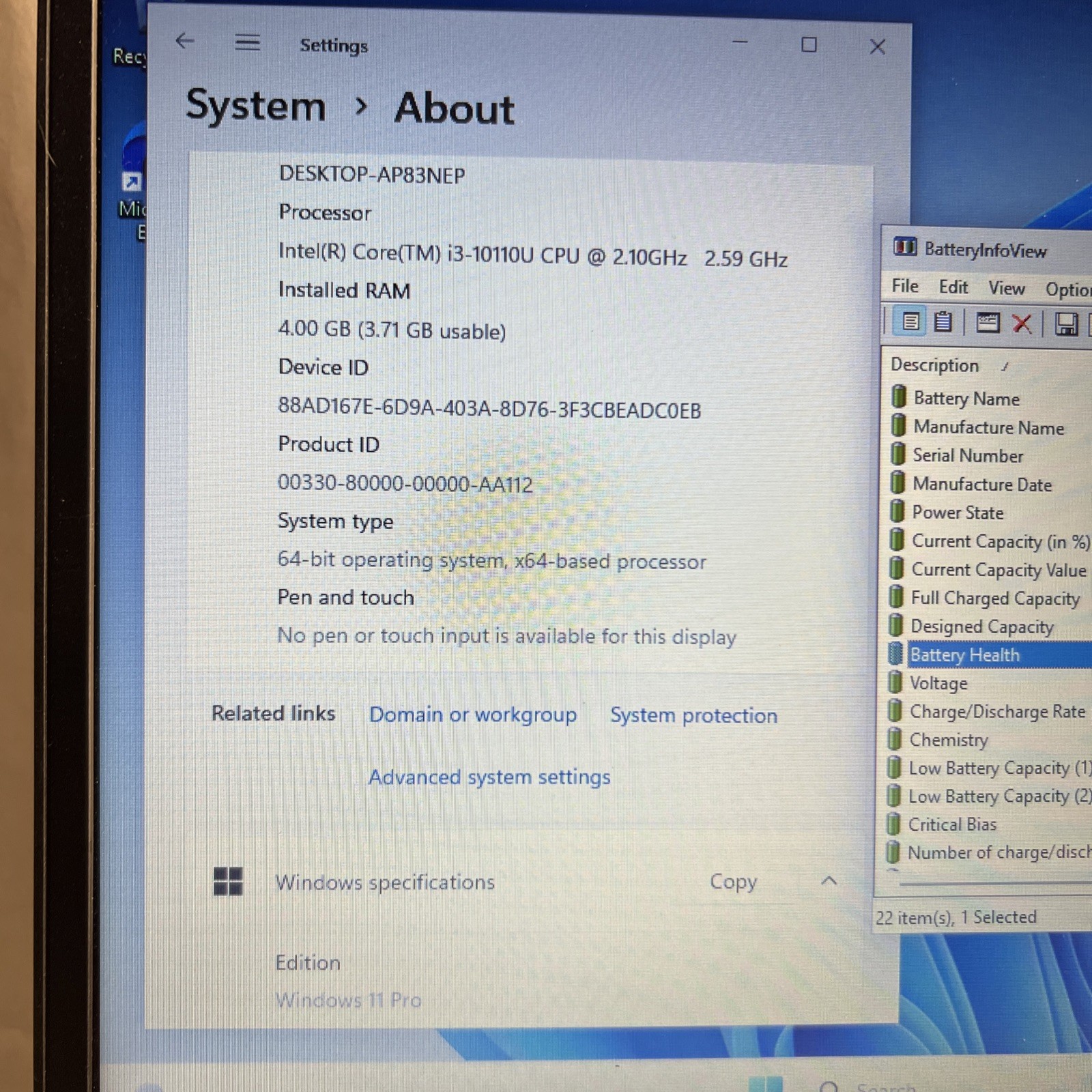The width and height of the screenshot is (1092, 1092).
Task: Click the battery information view toolbar icon
Action: tap(910, 321)
